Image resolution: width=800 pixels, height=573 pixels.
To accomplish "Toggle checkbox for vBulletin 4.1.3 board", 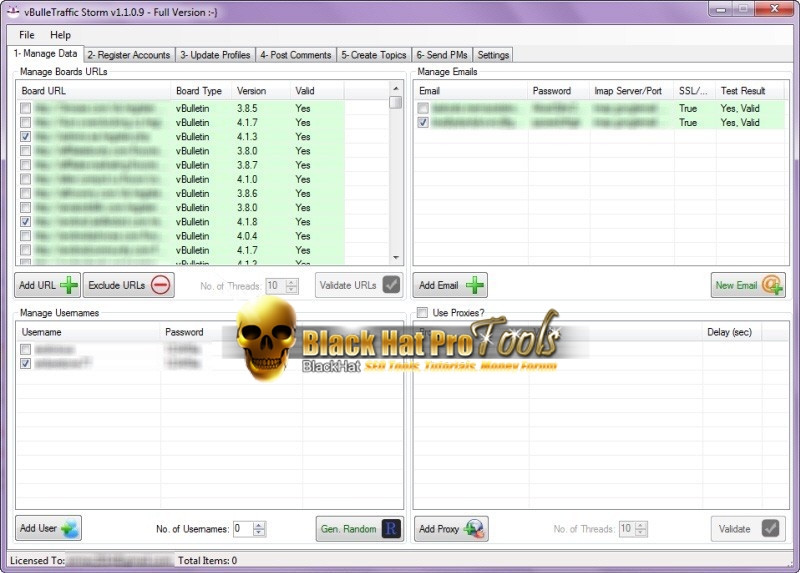I will 26,137.
